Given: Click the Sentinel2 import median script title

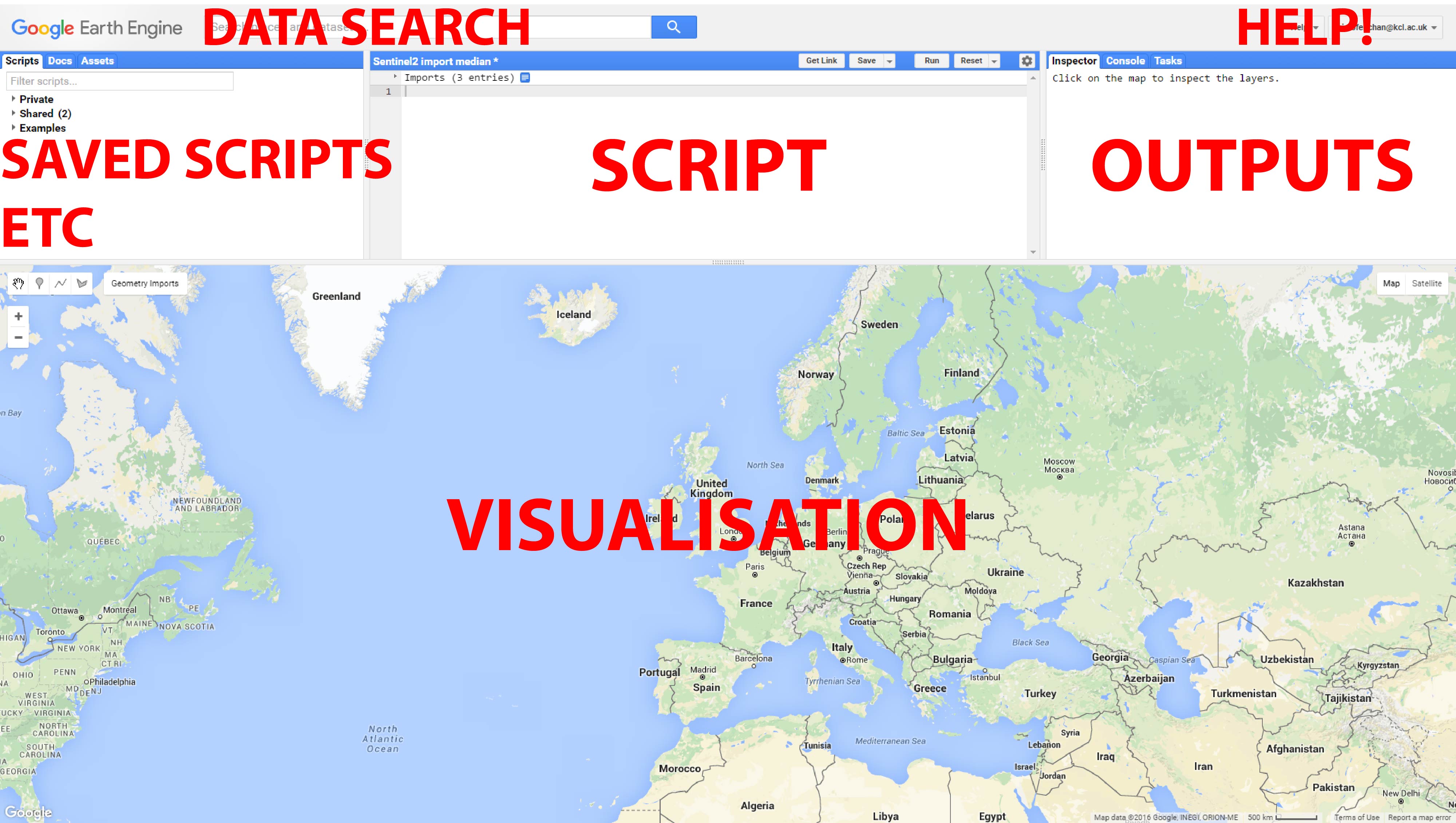Looking at the screenshot, I should [x=435, y=61].
